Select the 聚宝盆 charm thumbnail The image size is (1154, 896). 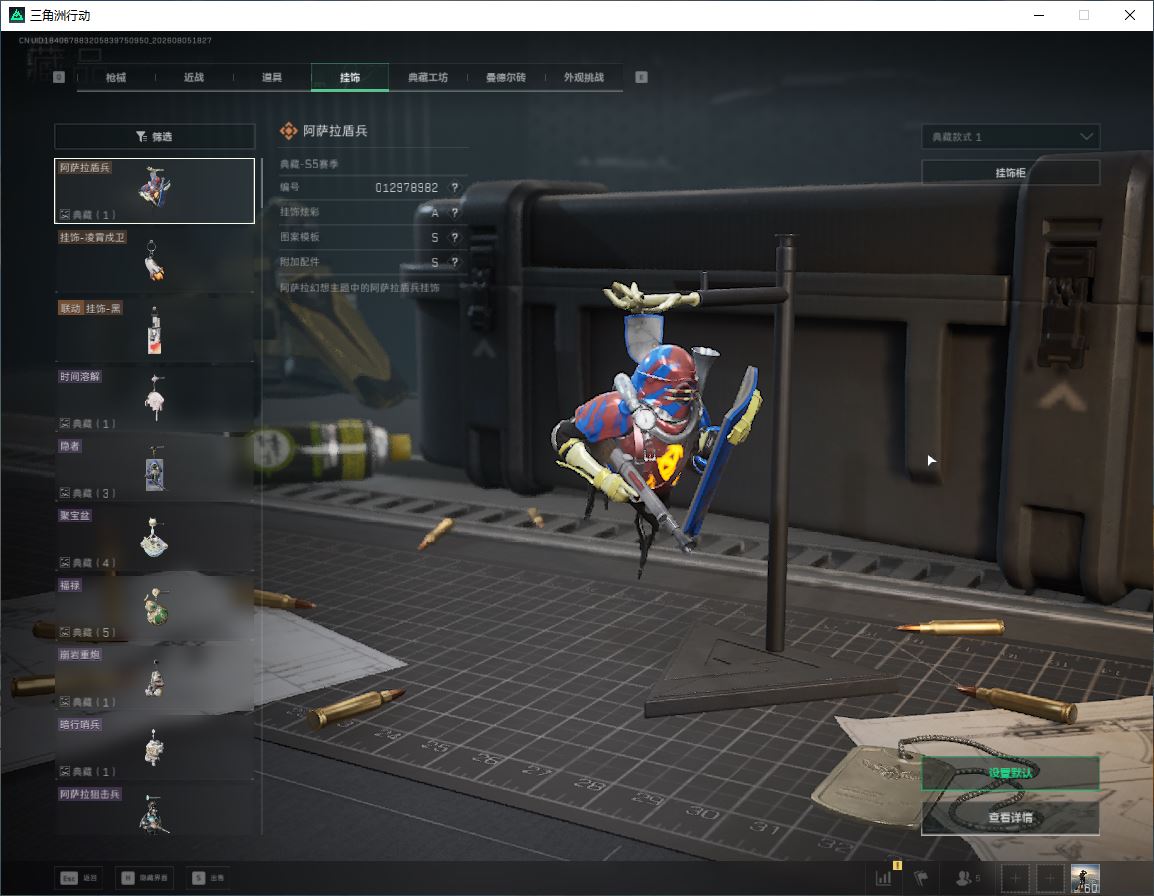(x=155, y=539)
